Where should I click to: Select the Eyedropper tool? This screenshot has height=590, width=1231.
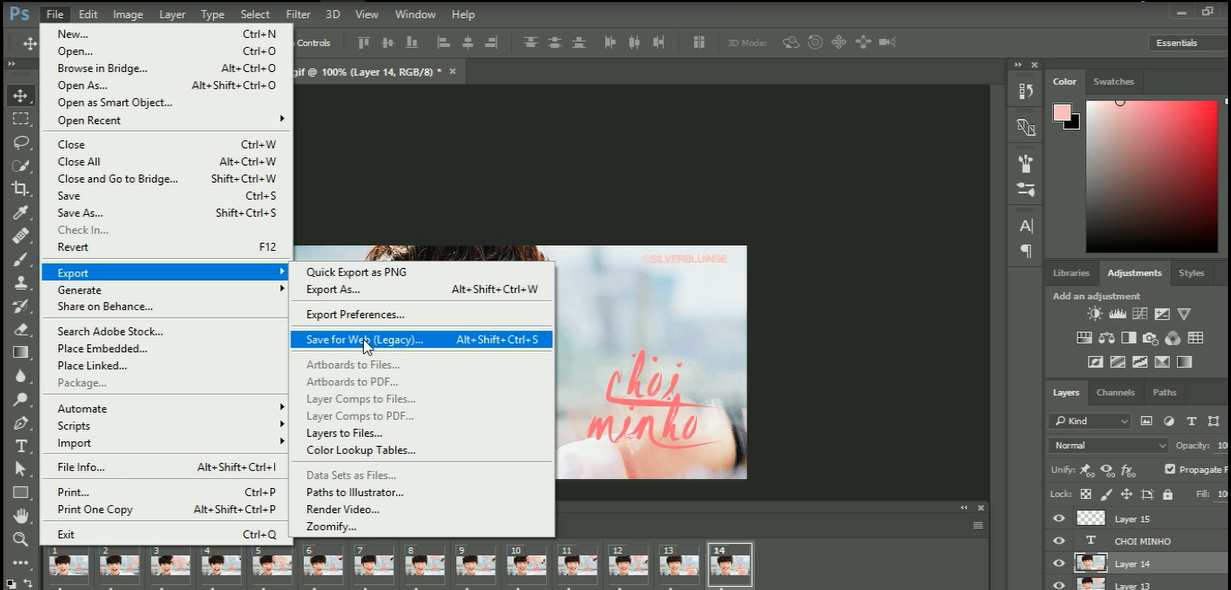[20, 213]
